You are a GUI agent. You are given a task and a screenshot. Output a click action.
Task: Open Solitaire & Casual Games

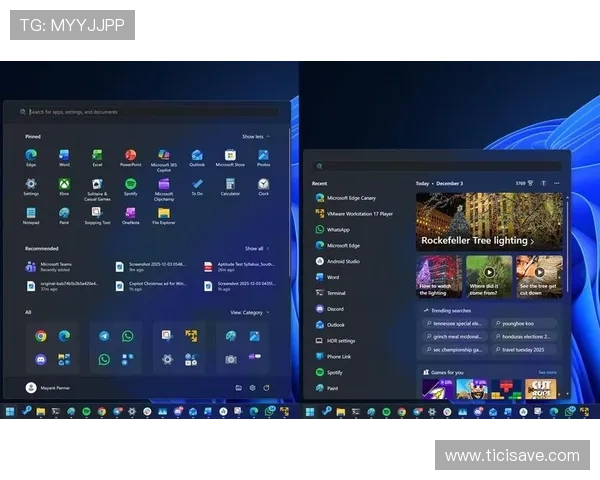[x=97, y=189]
